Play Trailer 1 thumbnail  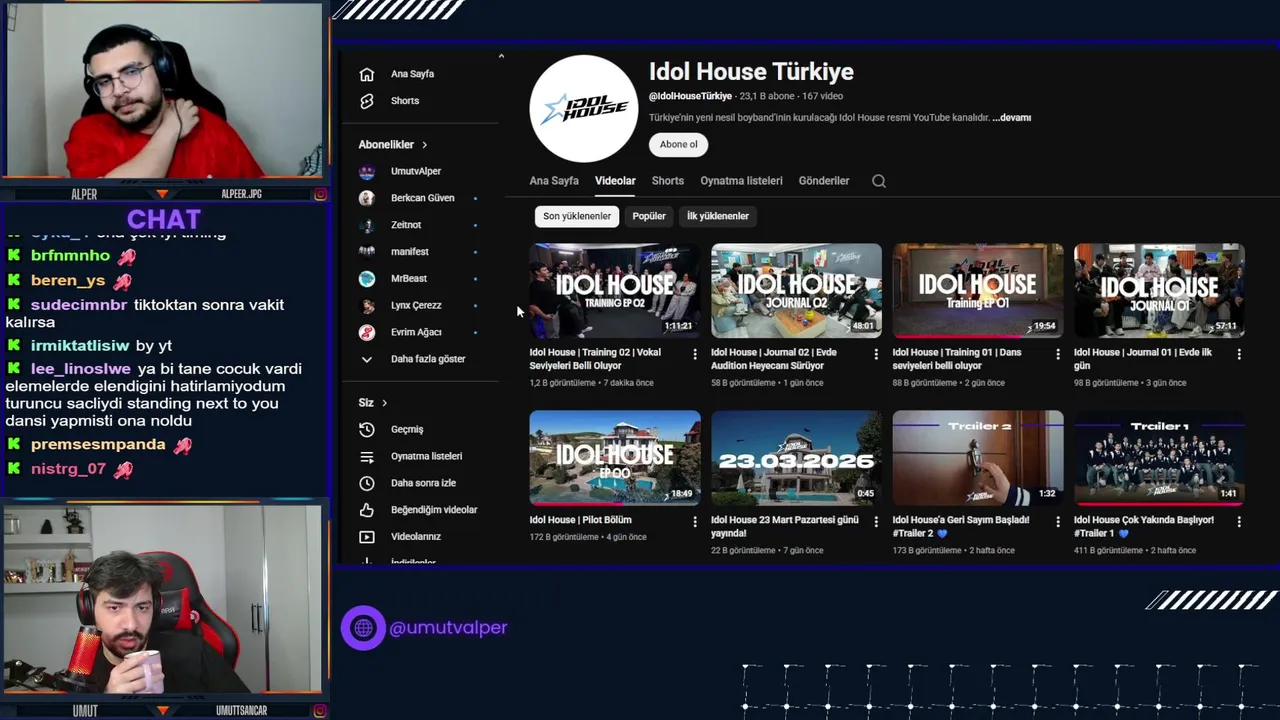click(1159, 457)
